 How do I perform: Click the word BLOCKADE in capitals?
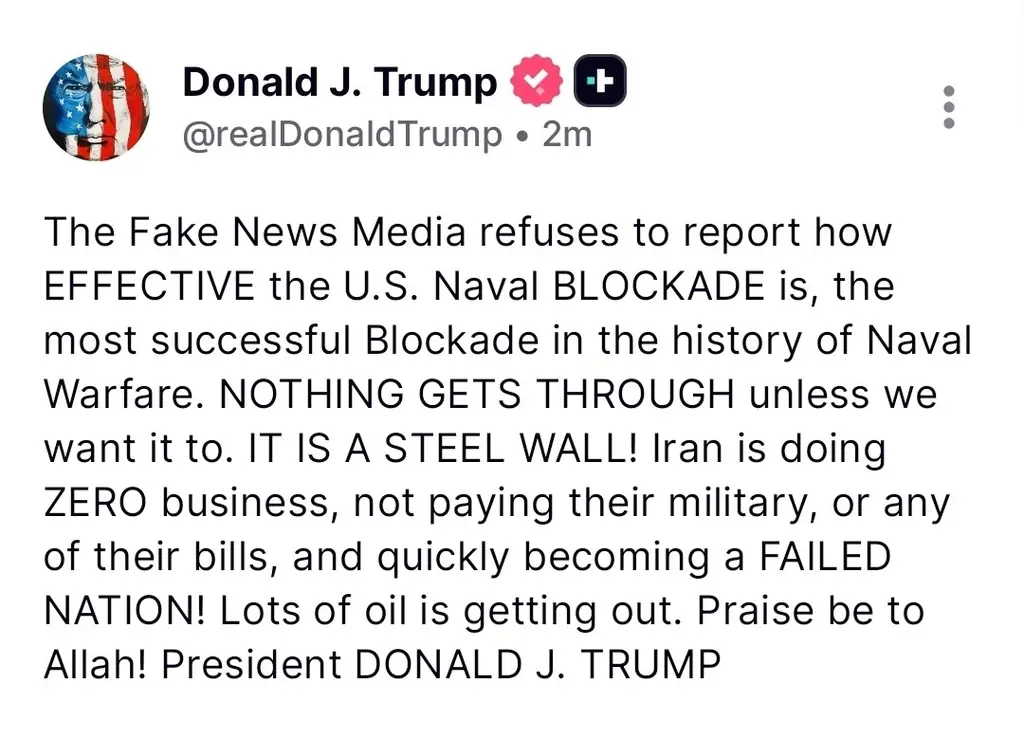658,287
